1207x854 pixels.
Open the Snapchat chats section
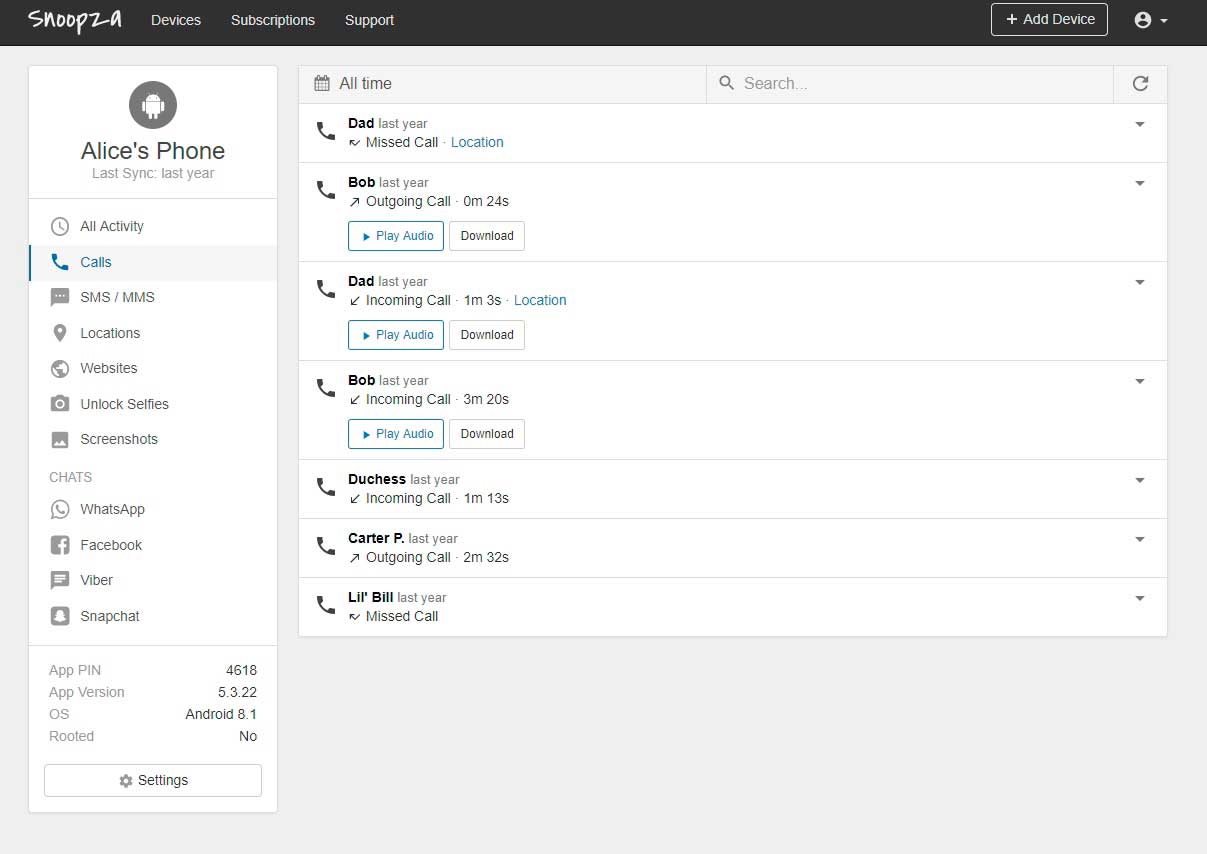109,616
